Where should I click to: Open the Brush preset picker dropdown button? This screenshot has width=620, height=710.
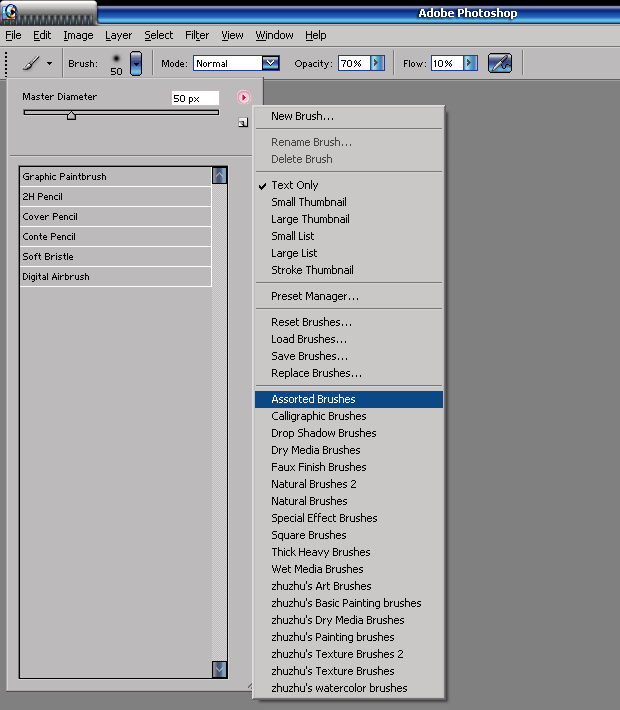pos(136,63)
